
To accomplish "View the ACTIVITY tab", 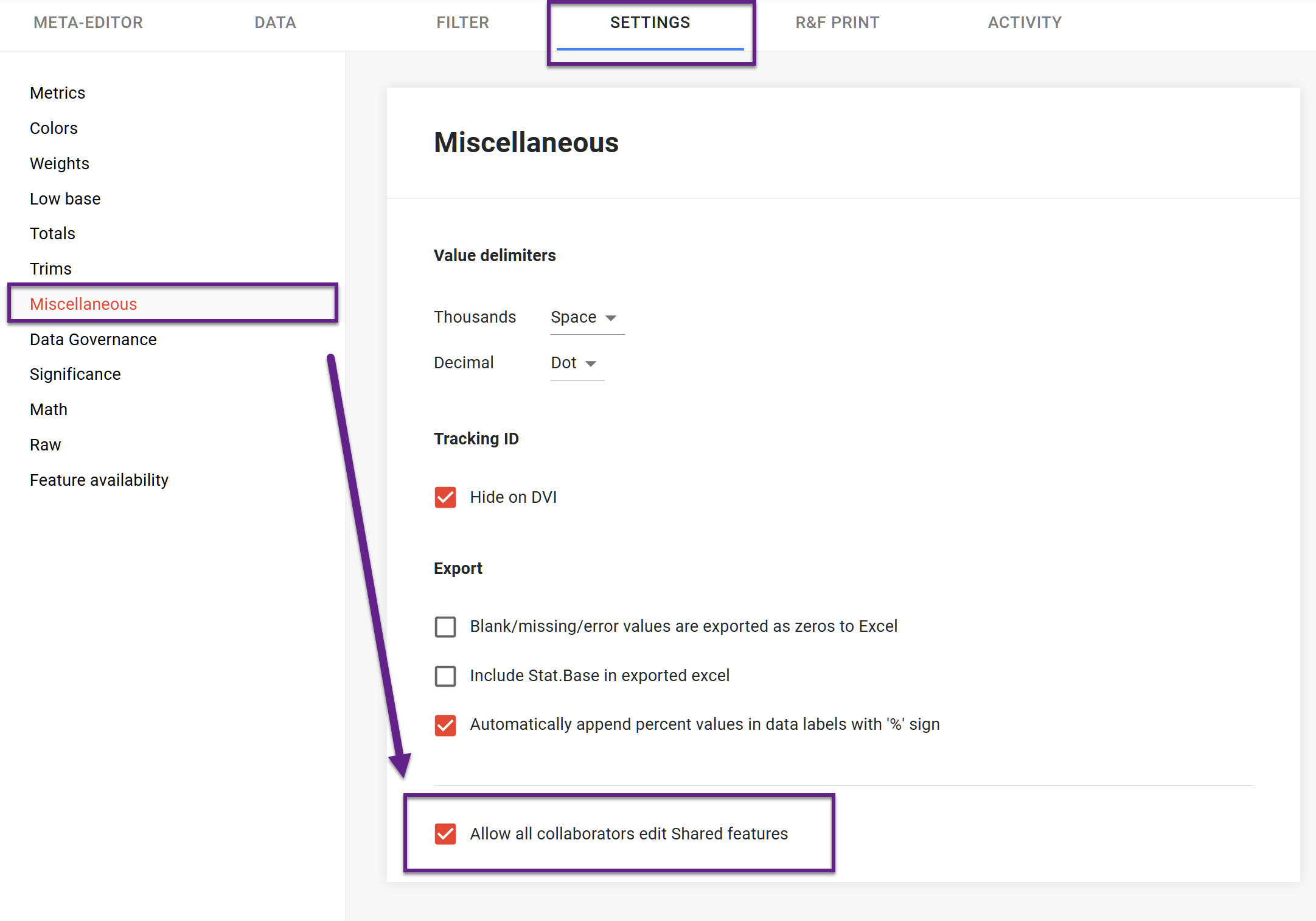I will pos(1025,23).
